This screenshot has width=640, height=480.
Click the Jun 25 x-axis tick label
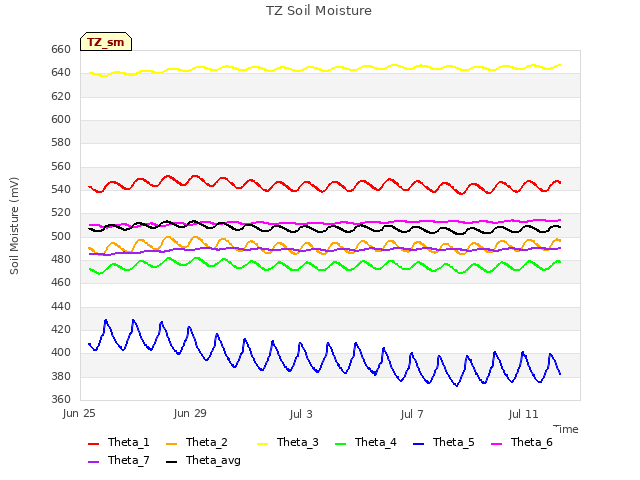click(79, 414)
